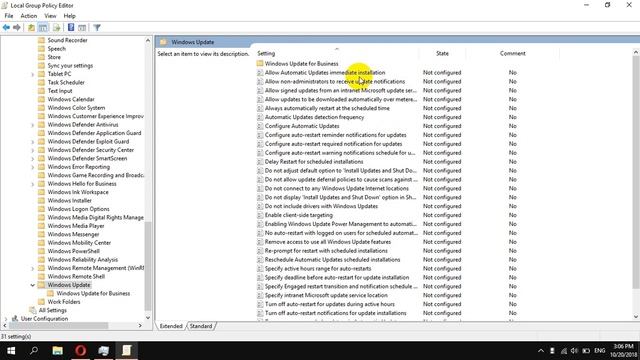The width and height of the screenshot is (640, 360).
Task: Select Windows Media Player in the tree
Action: [76, 226]
